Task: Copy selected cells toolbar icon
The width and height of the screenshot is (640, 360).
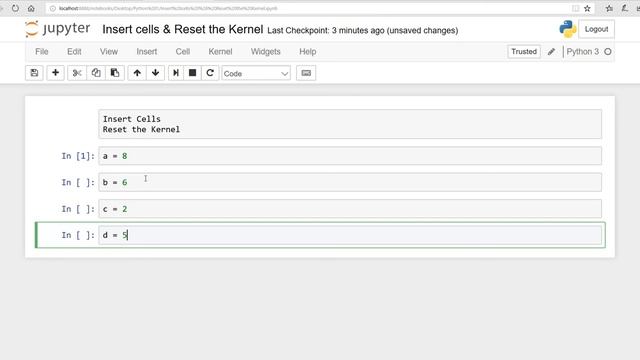Action: pos(96,73)
